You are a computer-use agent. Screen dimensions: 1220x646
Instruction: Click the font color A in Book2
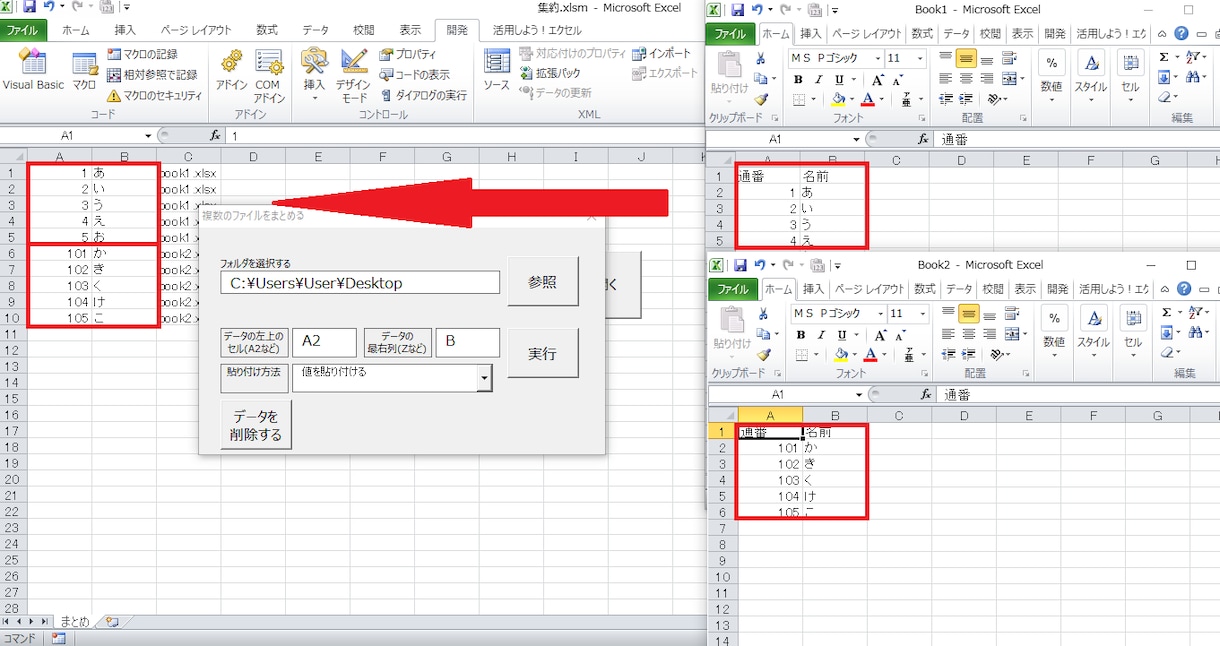(868, 353)
